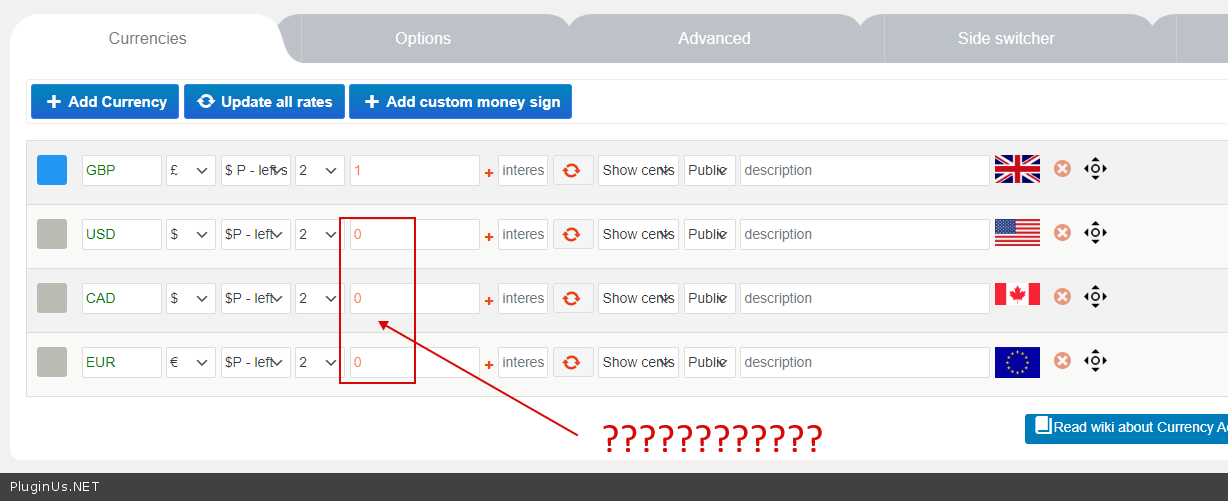Refresh the exchange rate for CAD

(x=573, y=298)
